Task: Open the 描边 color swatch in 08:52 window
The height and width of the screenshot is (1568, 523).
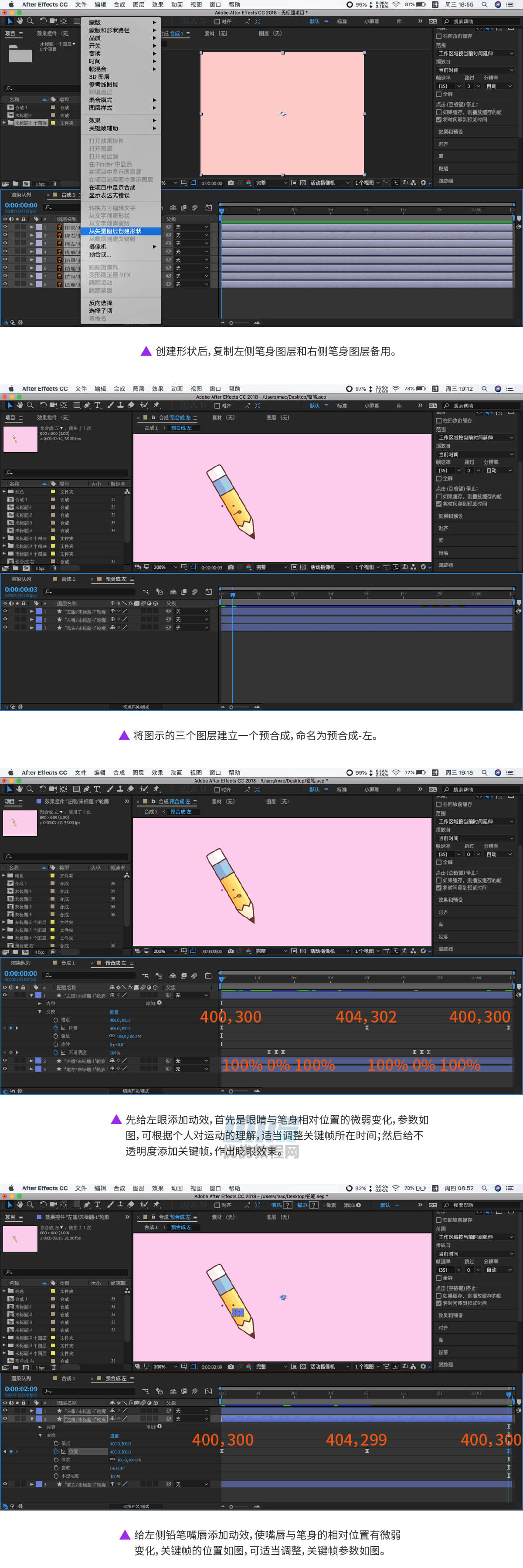Action: 313,1205
